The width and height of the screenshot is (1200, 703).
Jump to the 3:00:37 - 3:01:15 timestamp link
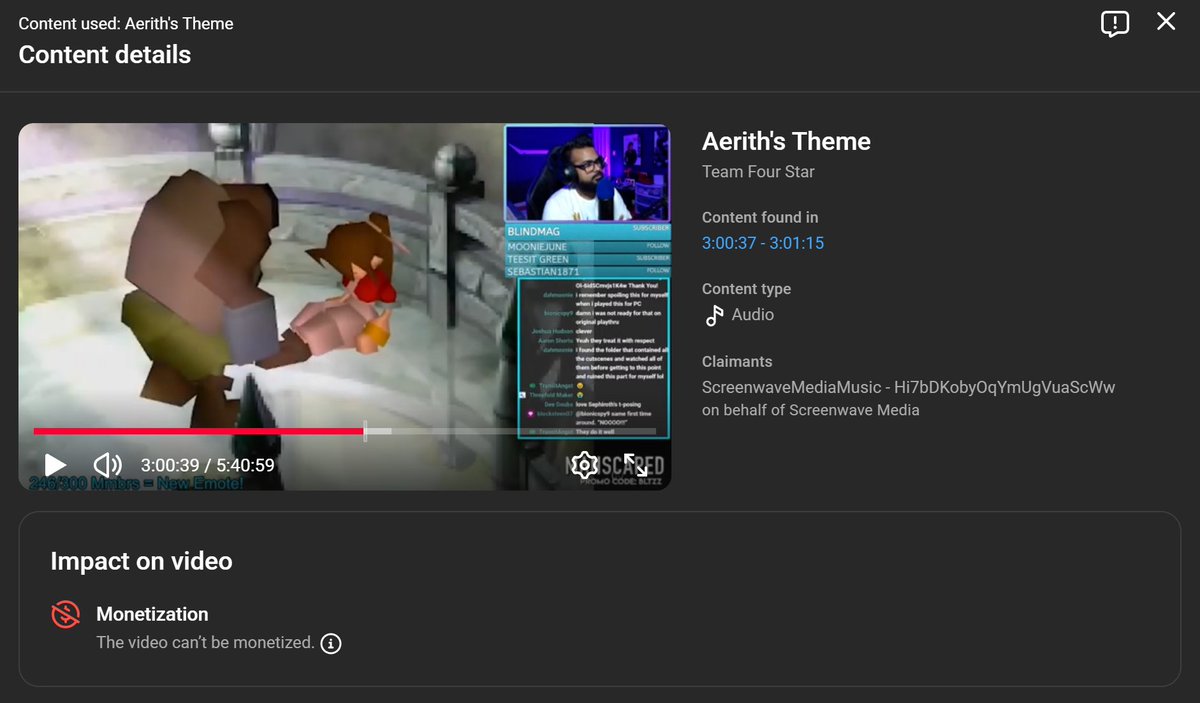pyautogui.click(x=763, y=243)
